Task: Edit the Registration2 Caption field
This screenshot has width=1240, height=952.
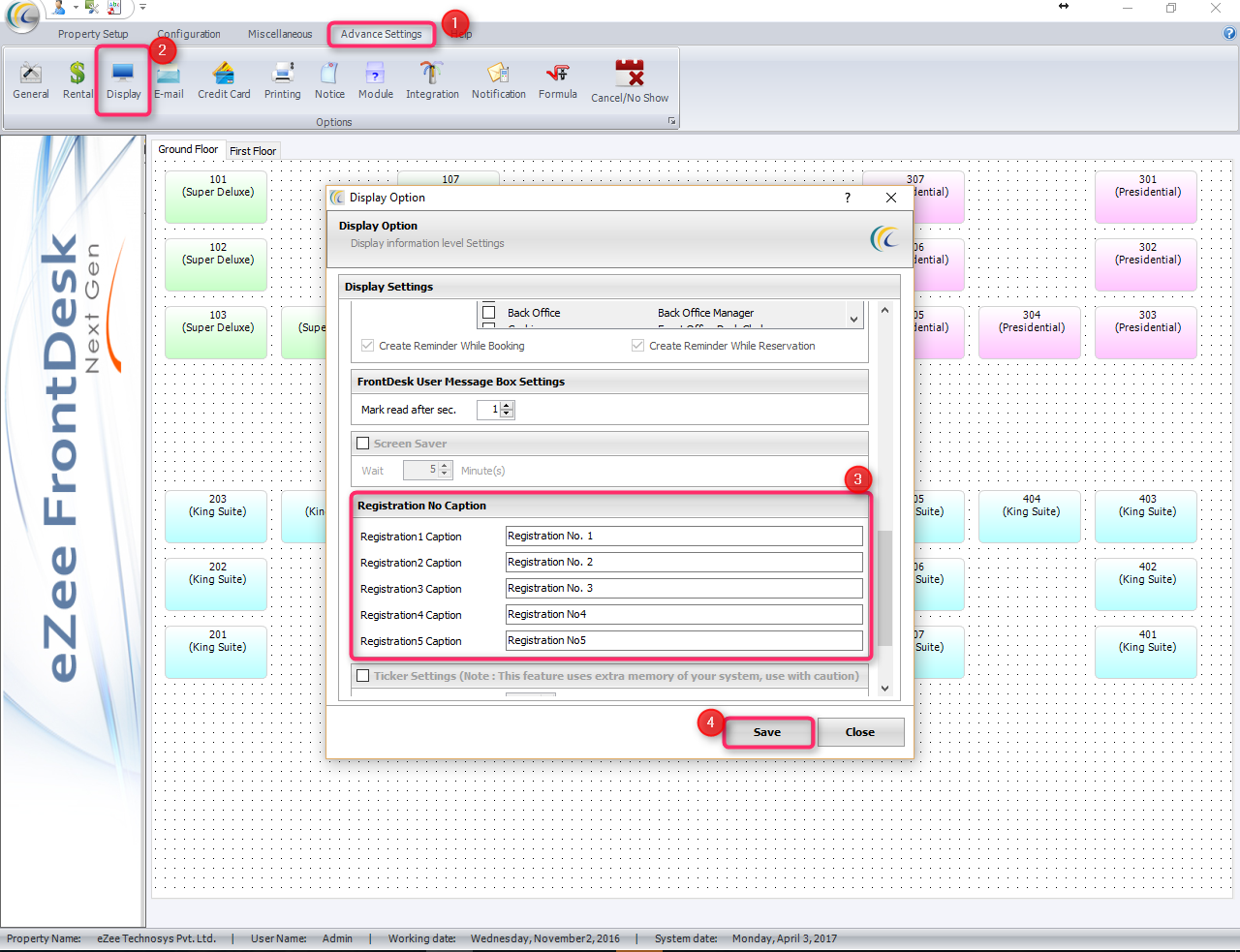Action: [x=684, y=562]
